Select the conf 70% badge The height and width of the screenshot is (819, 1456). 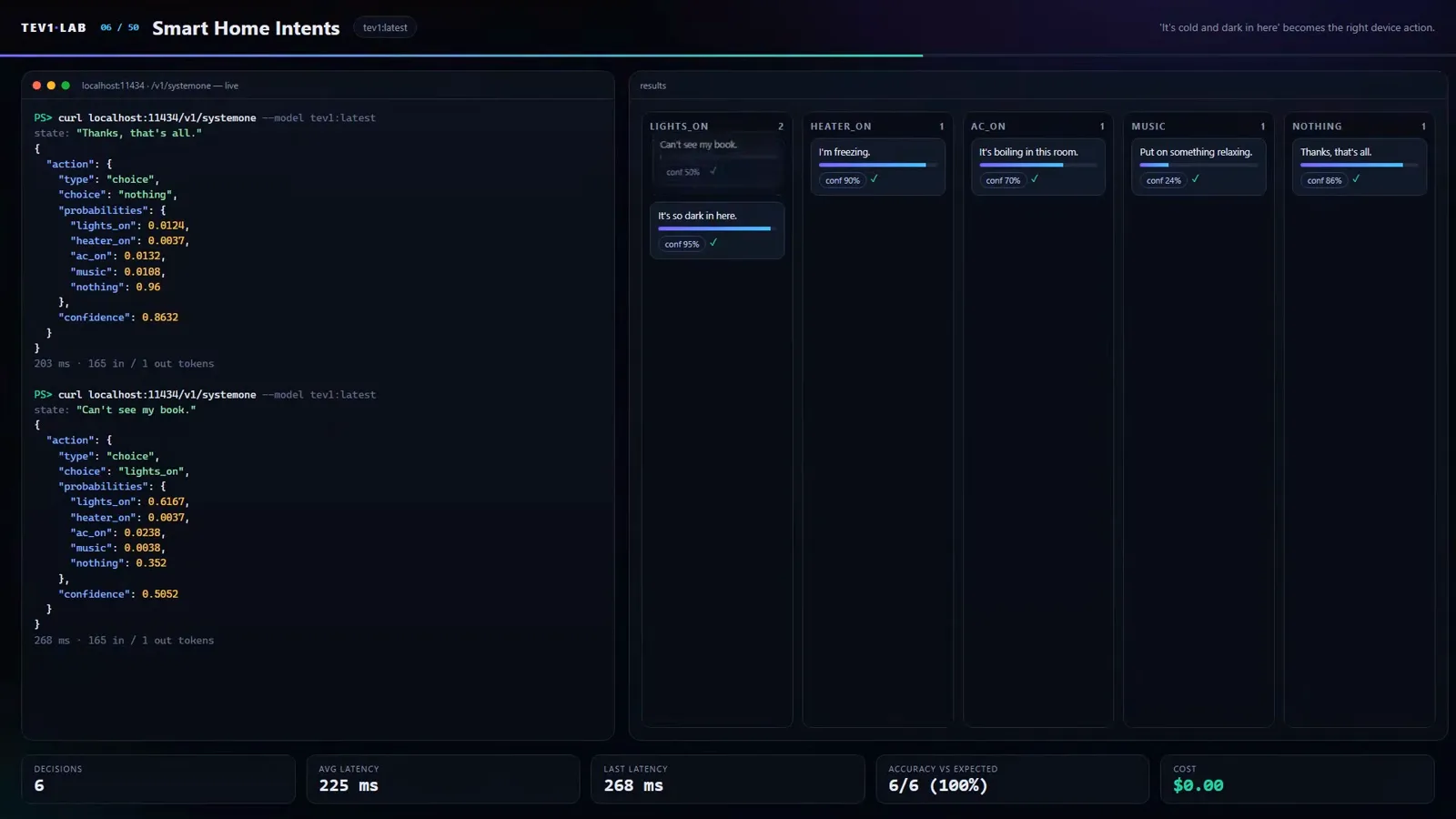[x=1003, y=180]
